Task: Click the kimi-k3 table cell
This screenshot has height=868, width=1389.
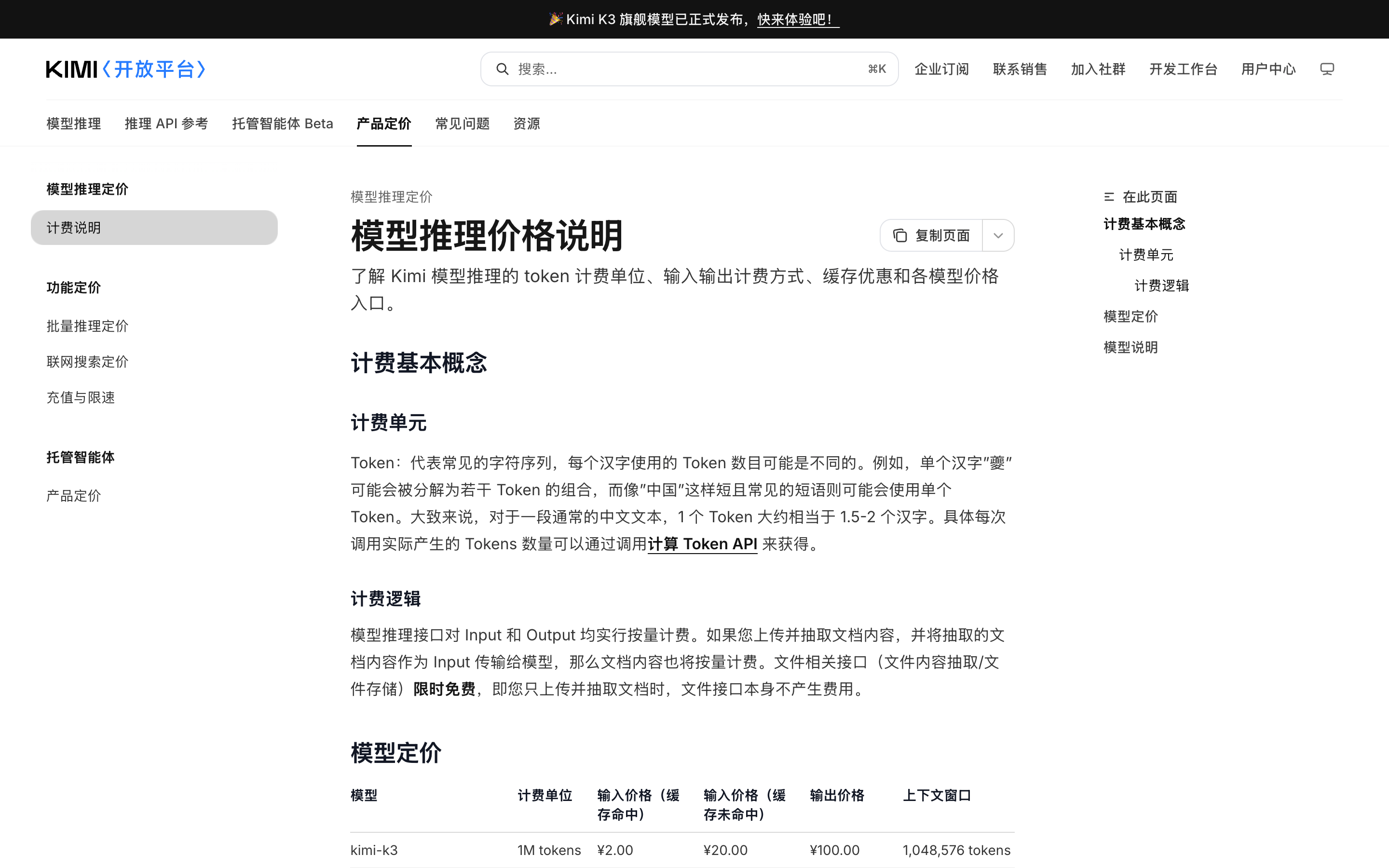Action: pyautogui.click(x=374, y=850)
